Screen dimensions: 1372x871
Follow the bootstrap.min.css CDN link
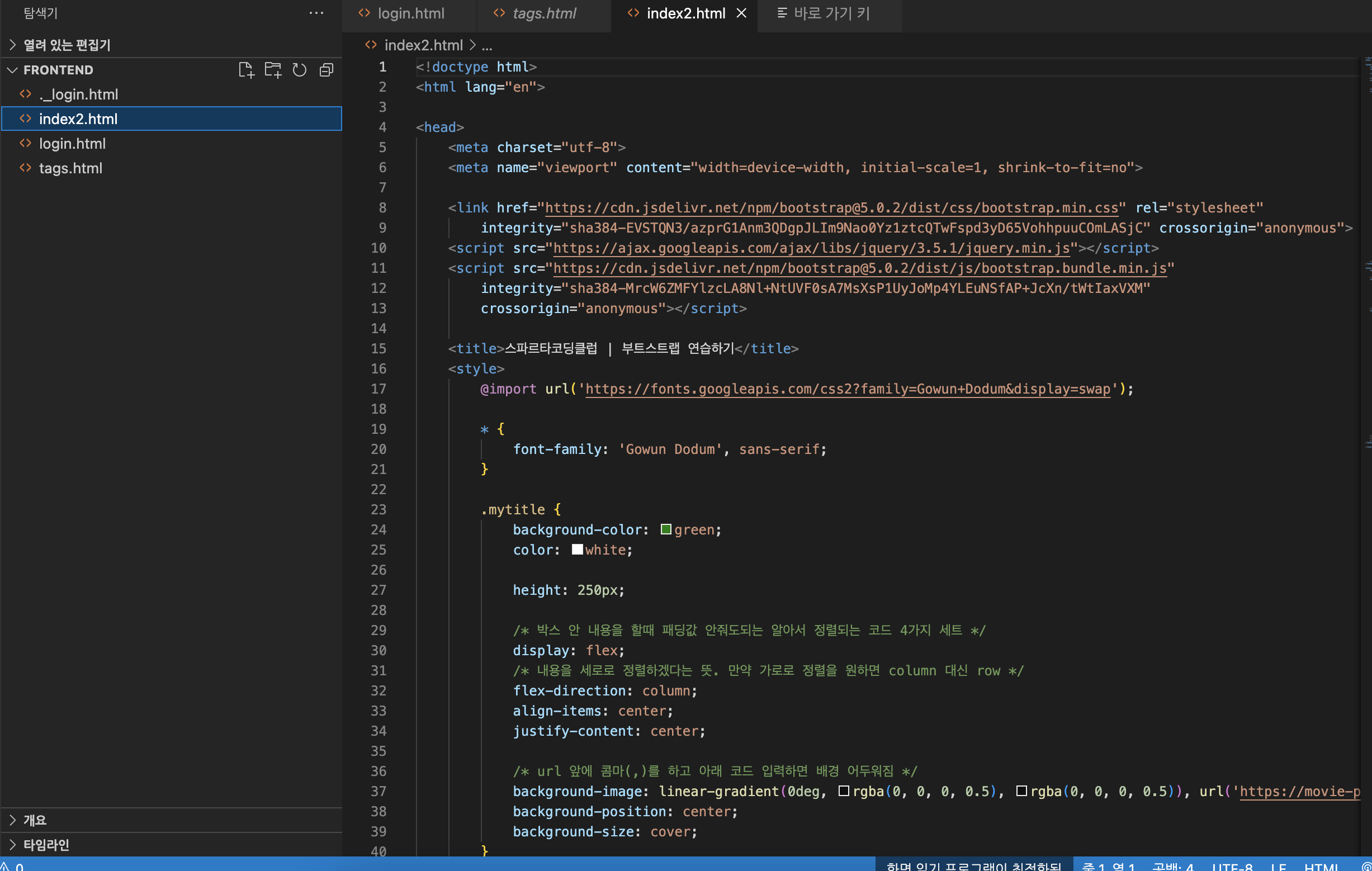point(832,208)
